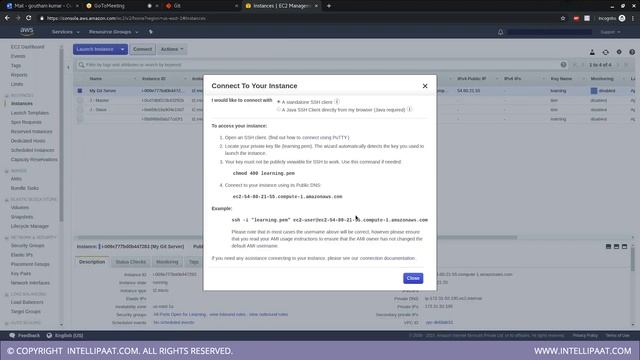Open the notifications bell icon
Viewport: 640px width, 360px height.
pos(500,32)
